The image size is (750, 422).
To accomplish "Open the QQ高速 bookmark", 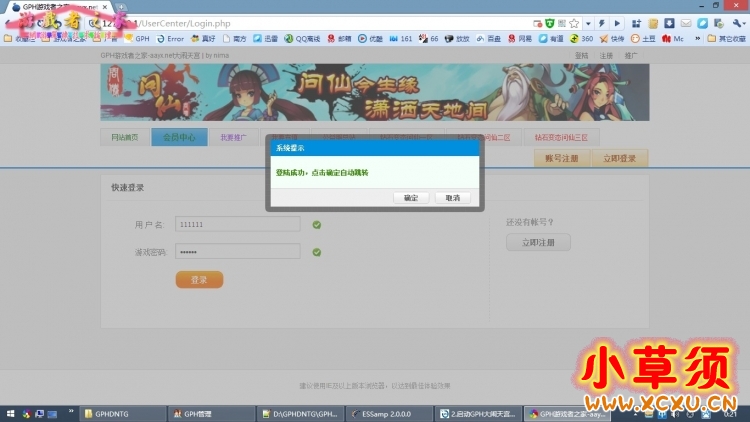I will click(305, 39).
